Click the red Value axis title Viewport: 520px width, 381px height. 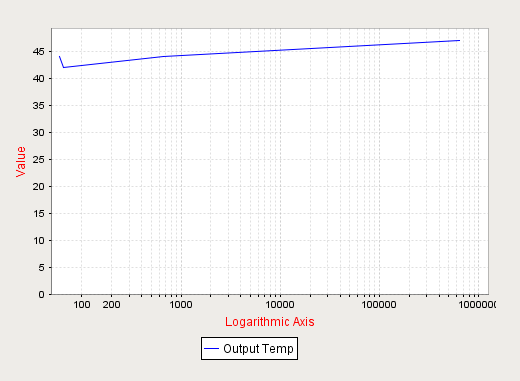pos(21,162)
